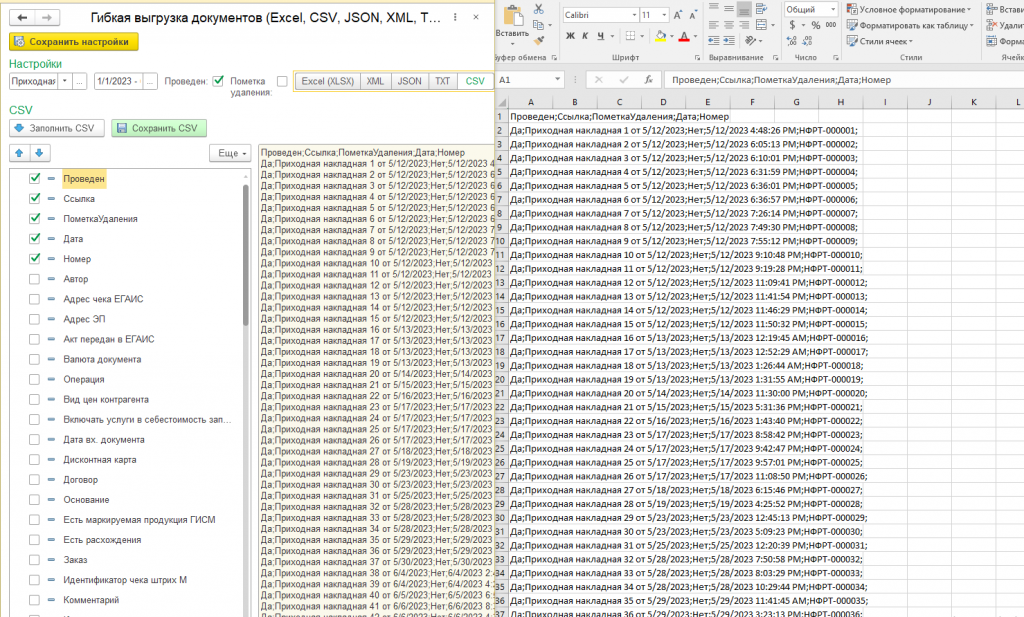Click the ellipsis button beside the date period
Screen dimensions: 1024x617
(x=150, y=82)
